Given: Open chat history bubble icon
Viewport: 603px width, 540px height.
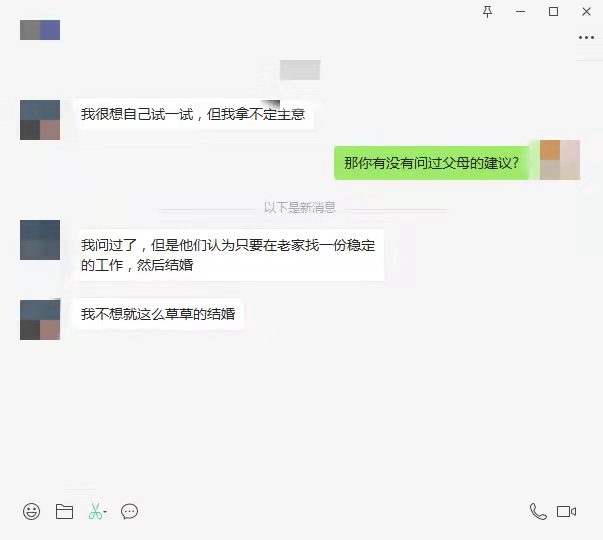Looking at the screenshot, I should point(129,512).
